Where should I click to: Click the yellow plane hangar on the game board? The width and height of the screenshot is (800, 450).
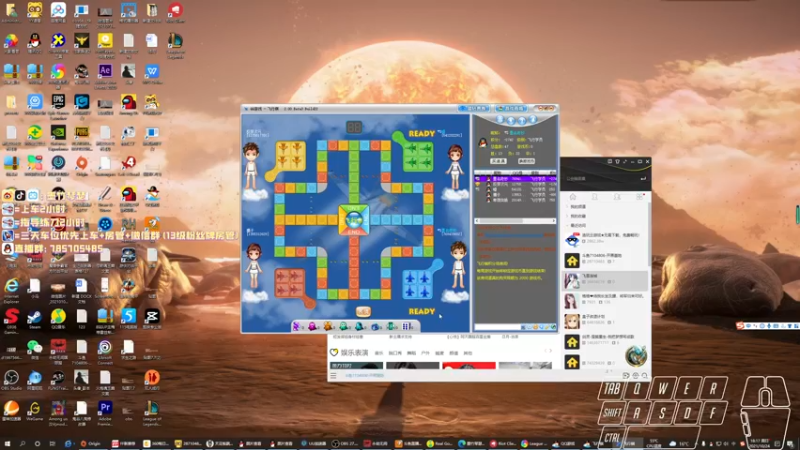point(290,156)
